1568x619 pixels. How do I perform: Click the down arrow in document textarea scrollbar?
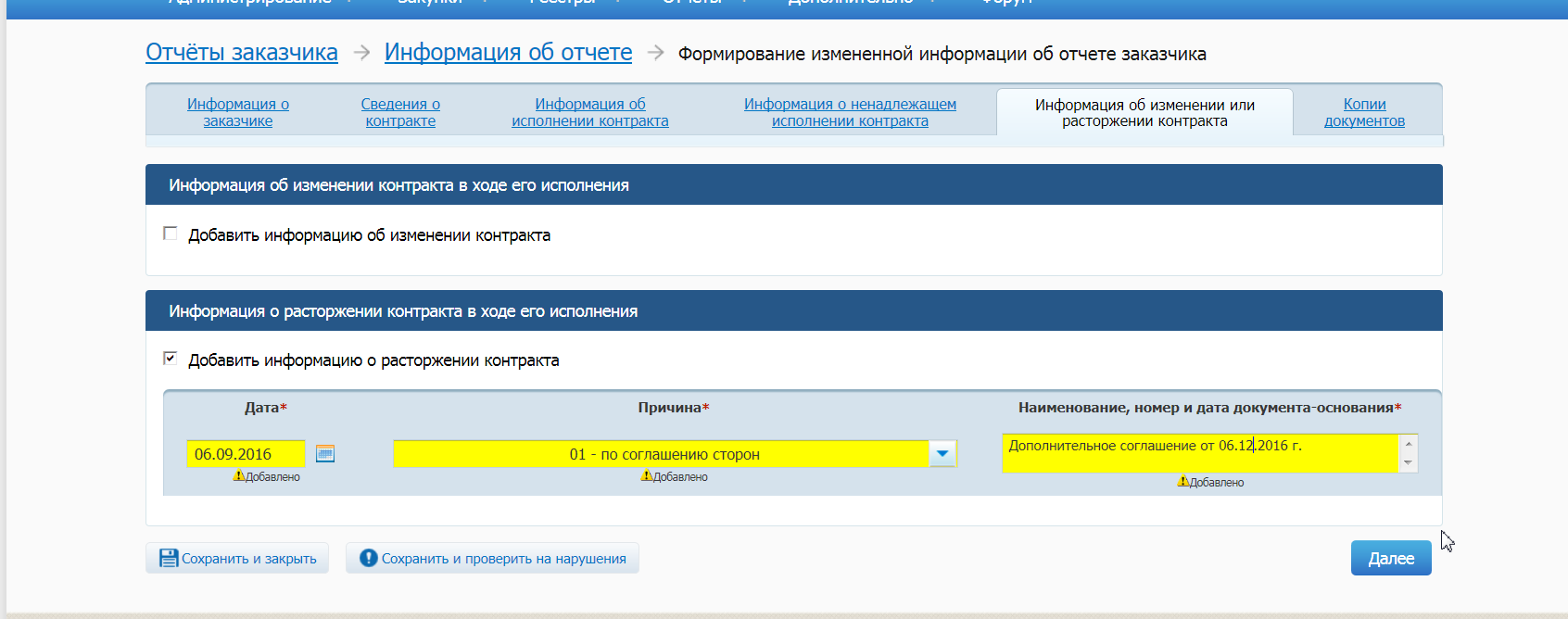[x=1408, y=462]
